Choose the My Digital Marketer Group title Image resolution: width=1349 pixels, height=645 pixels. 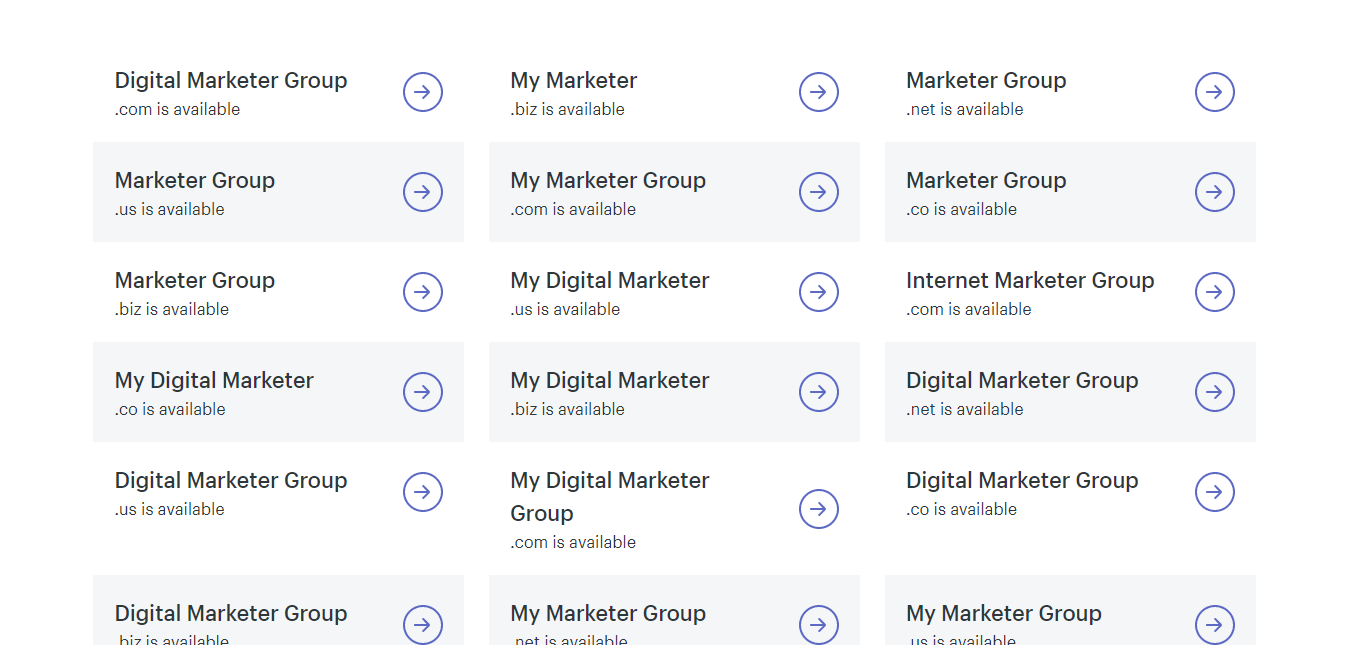click(x=609, y=496)
